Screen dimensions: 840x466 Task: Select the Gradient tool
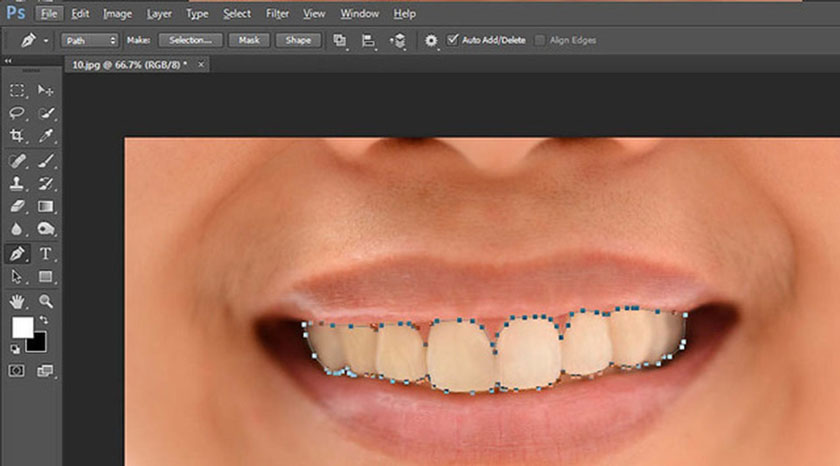tap(46, 206)
